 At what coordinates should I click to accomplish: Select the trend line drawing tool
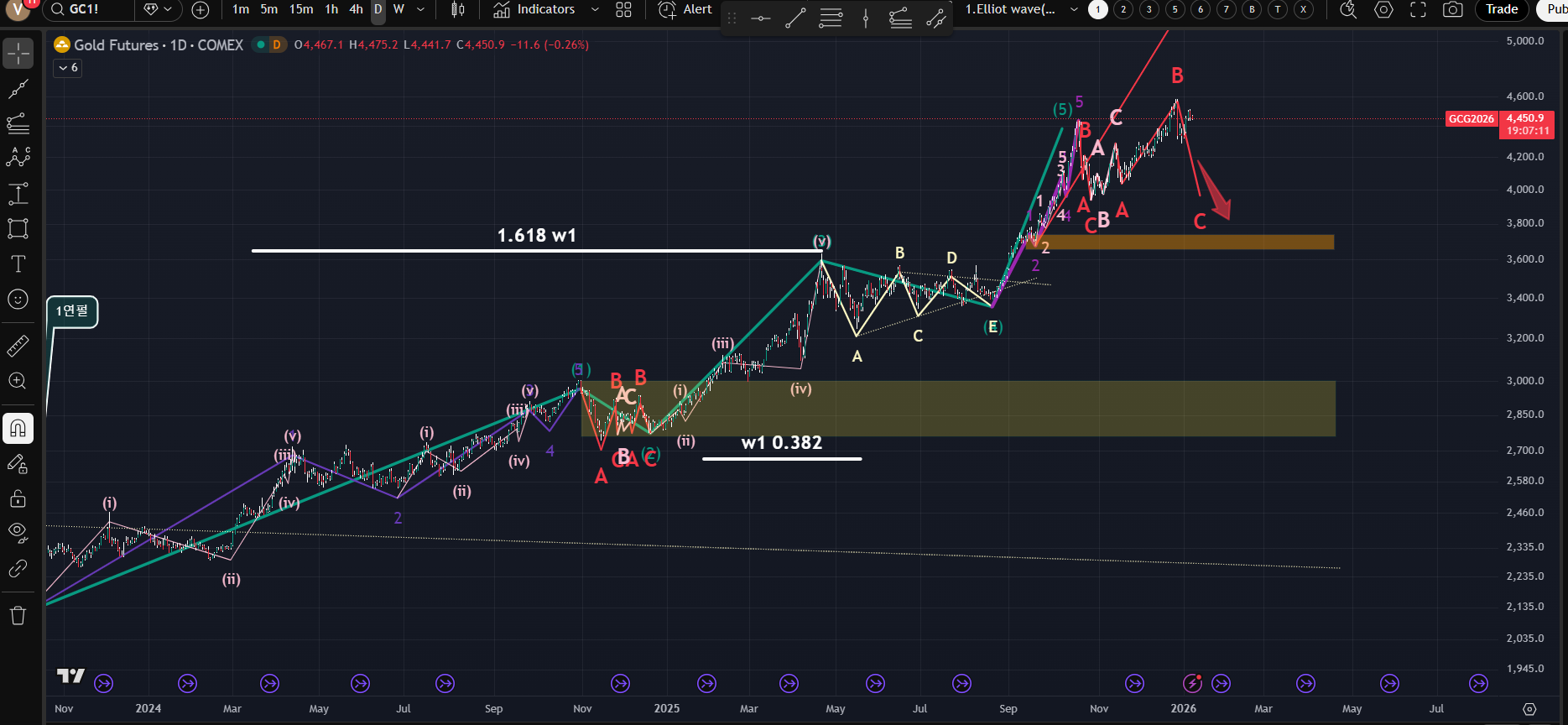tap(18, 89)
